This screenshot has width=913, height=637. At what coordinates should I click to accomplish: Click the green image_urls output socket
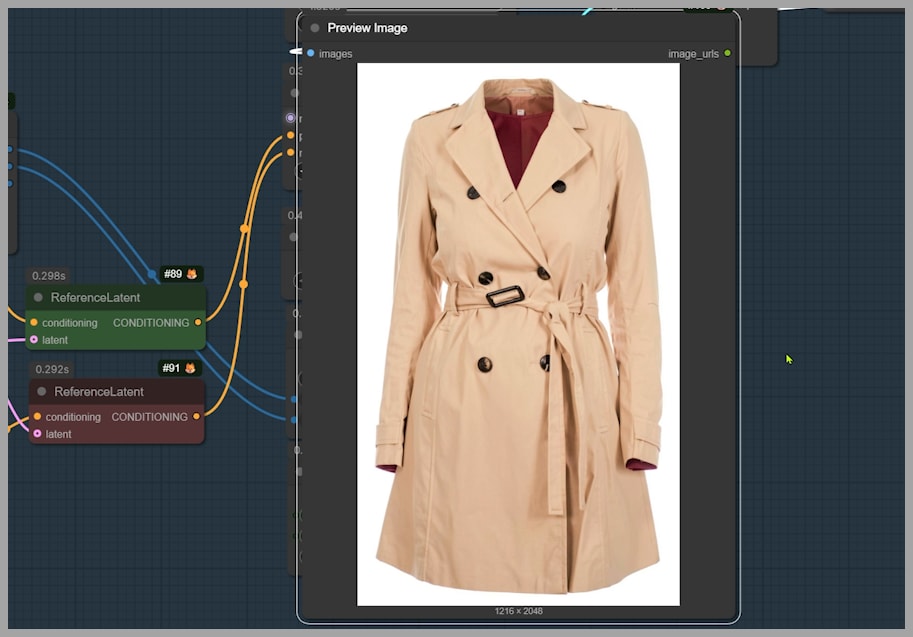(x=727, y=53)
